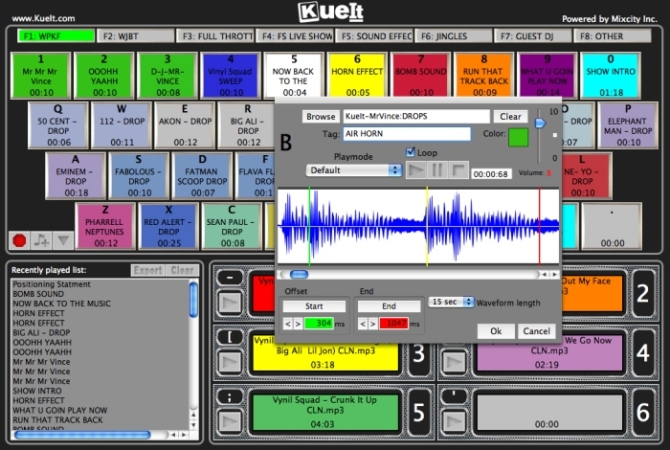This screenshot has height=450, width=670.
Task: Click the play icon in the edit dialog
Action: point(415,170)
